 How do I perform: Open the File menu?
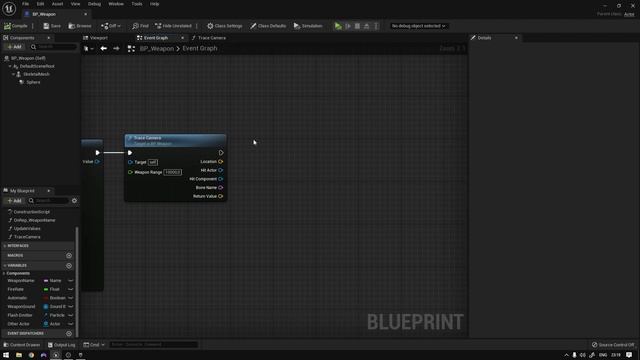coord(25,4)
